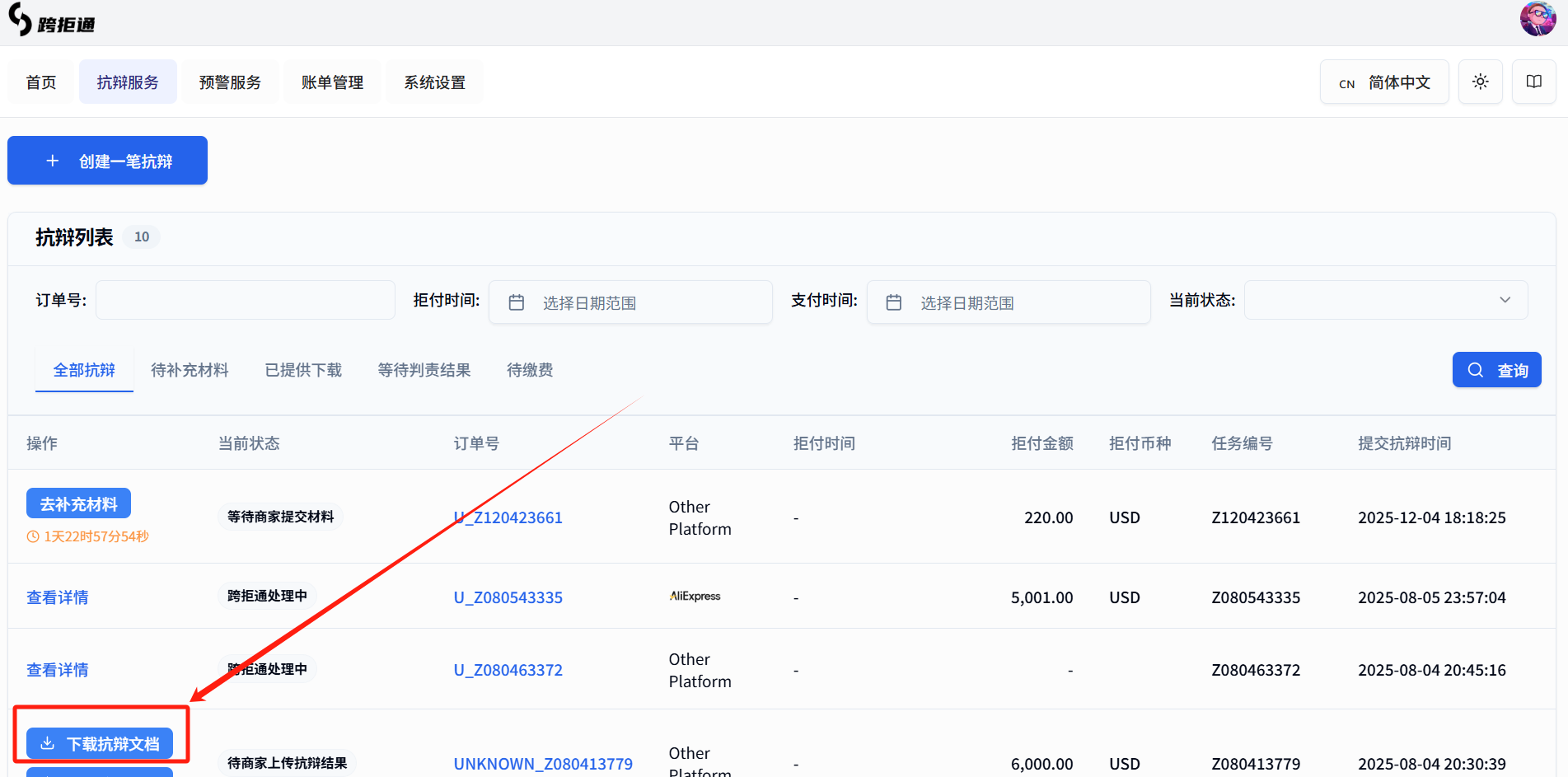Click the 抗辩列表 count badge 10
The image size is (1568, 777).
[142, 237]
